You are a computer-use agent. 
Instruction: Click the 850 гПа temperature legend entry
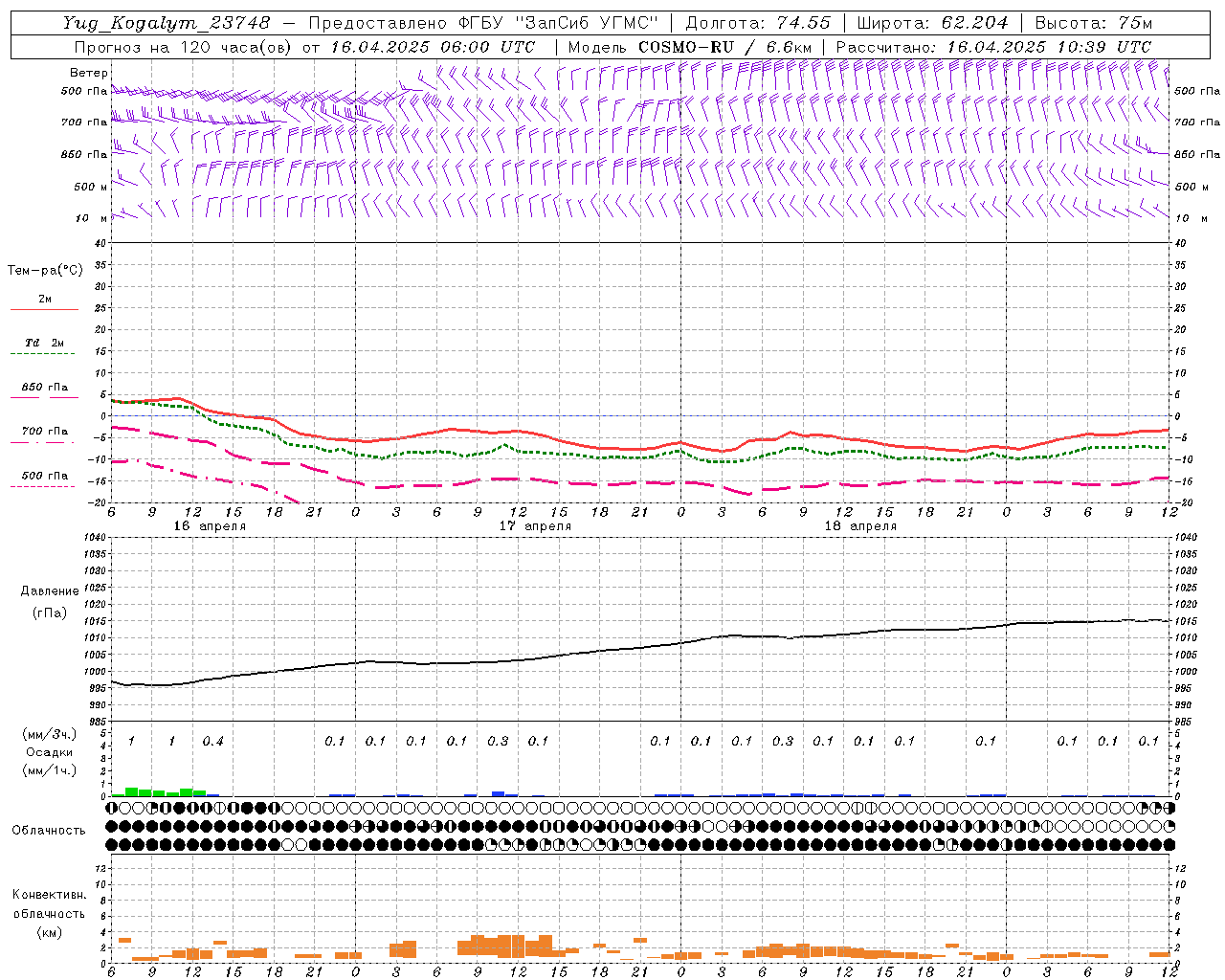pyautogui.click(x=45, y=388)
